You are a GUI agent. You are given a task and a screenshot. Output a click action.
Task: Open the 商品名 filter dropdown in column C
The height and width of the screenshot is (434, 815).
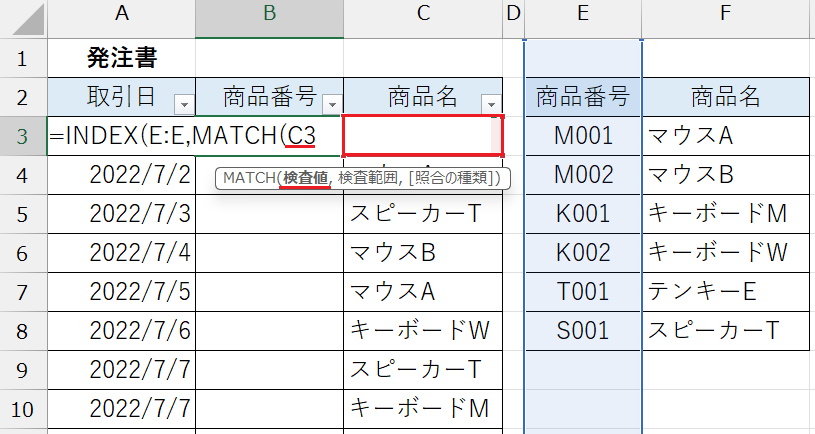pyautogui.click(x=491, y=105)
